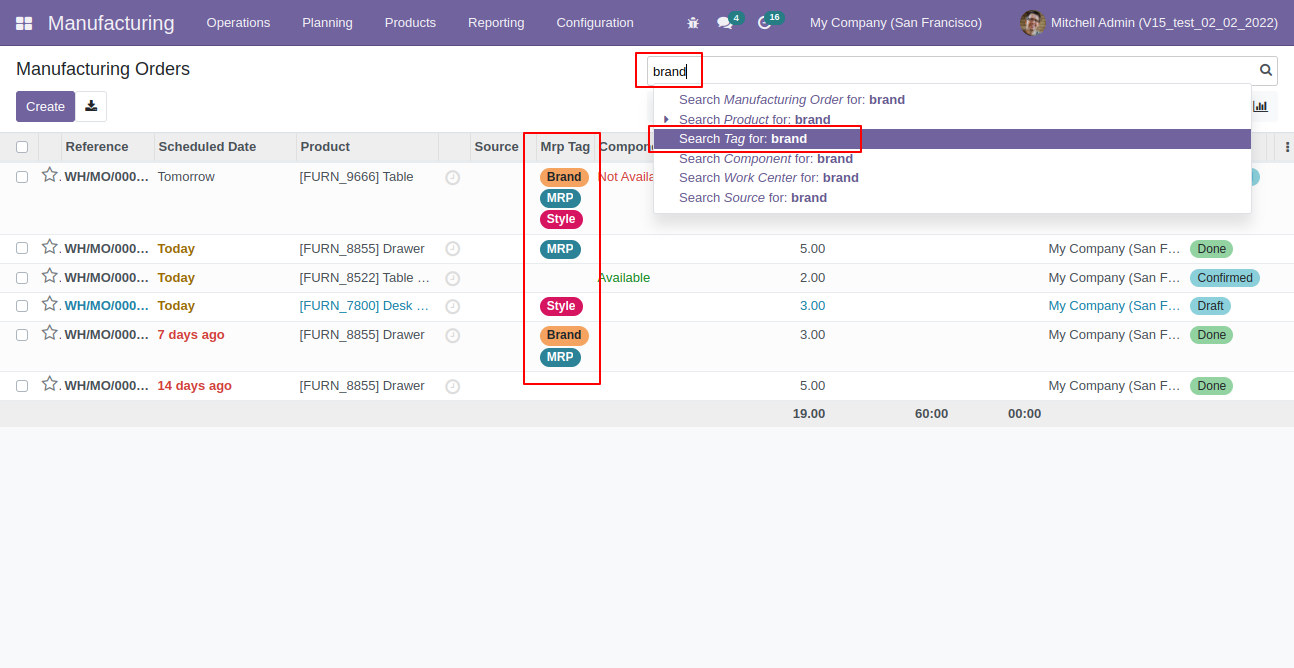Expand the Search Product suggestion arrow

666,119
